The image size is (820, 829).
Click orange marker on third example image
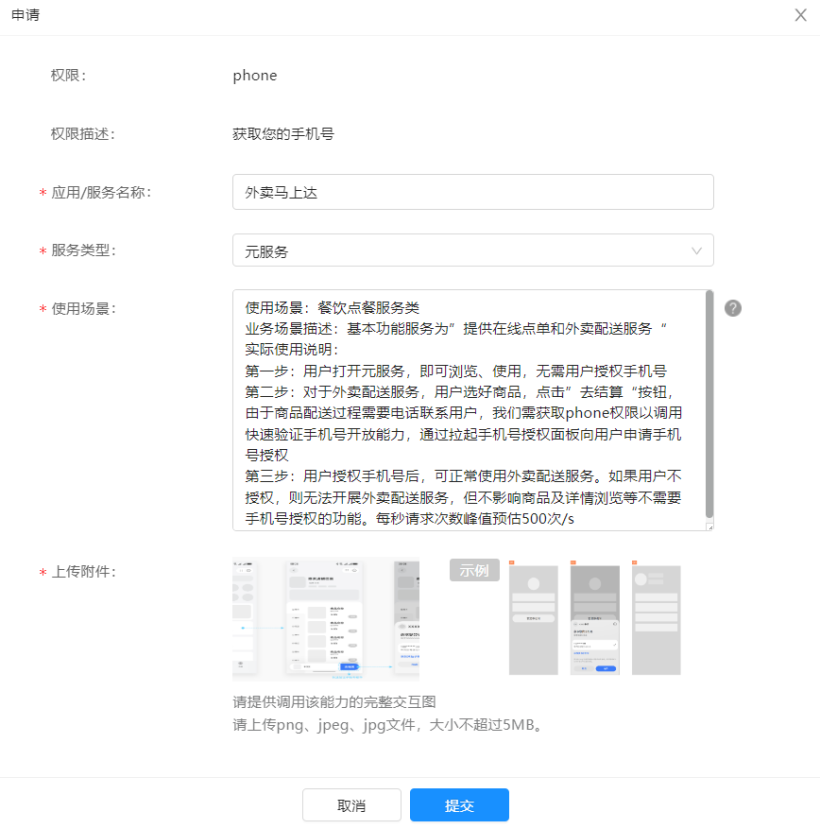(635, 563)
